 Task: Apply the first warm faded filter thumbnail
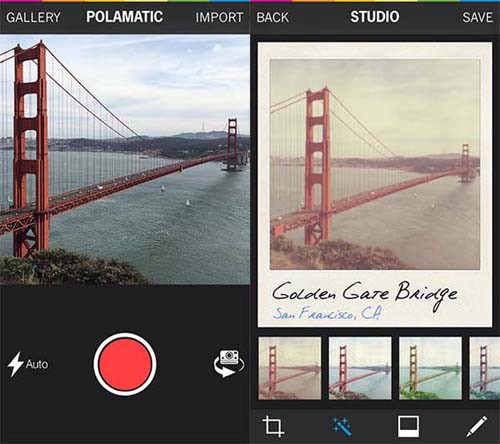(x=290, y=368)
